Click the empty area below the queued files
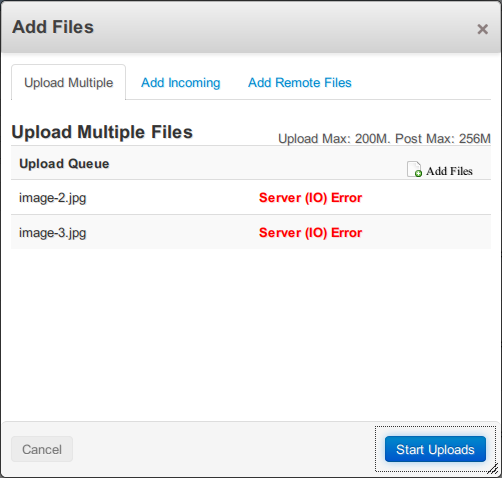 (x=251, y=333)
